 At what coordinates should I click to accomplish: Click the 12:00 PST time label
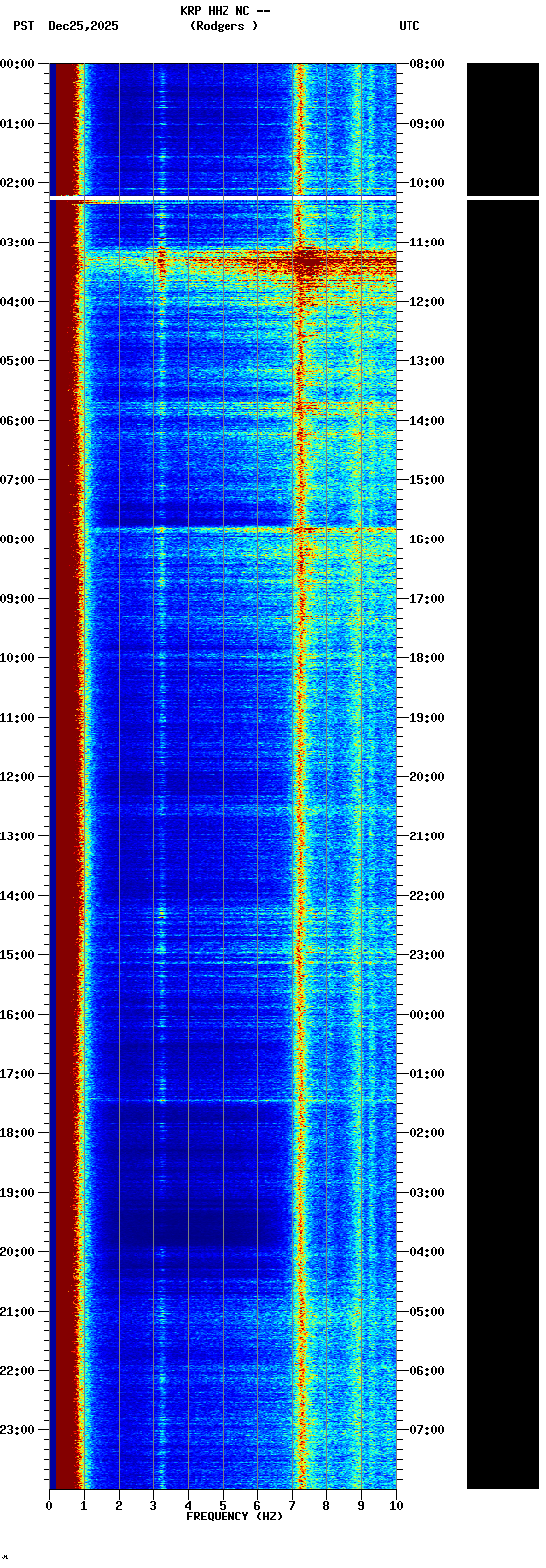[x=18, y=777]
